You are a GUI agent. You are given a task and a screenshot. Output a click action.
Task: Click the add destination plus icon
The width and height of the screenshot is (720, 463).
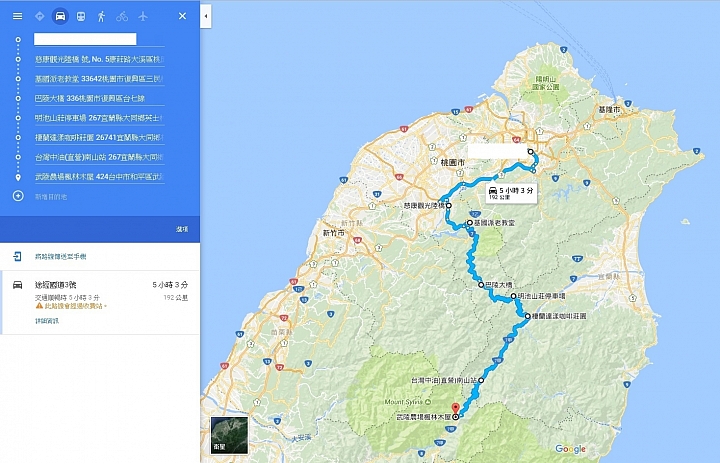point(18,196)
